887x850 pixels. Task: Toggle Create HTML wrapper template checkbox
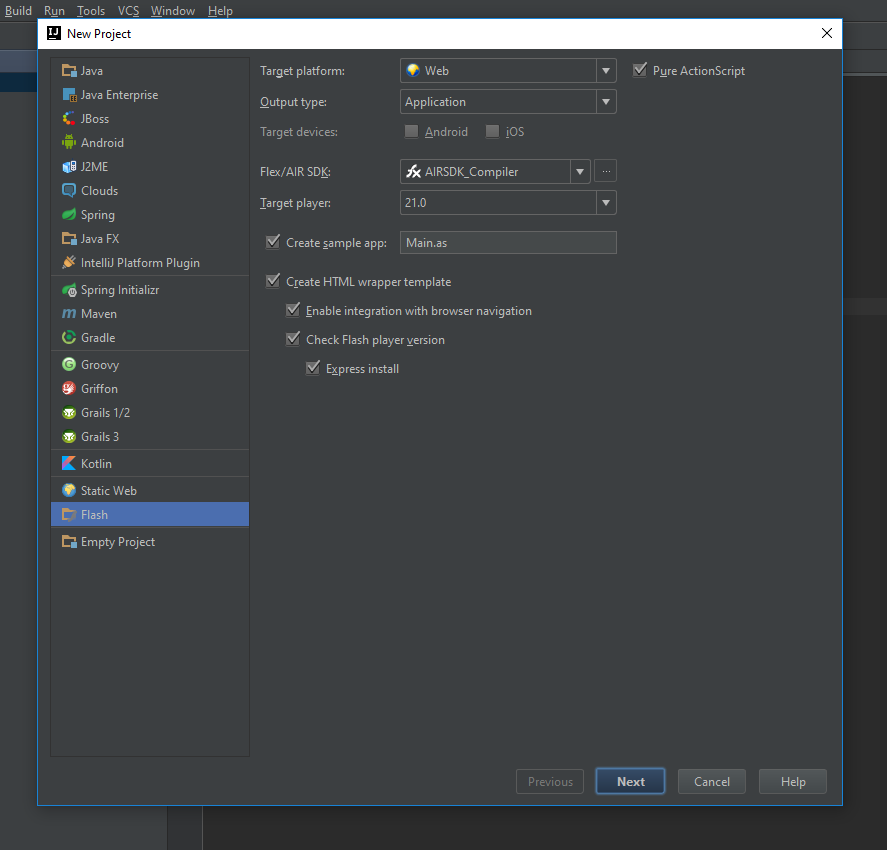tap(273, 281)
